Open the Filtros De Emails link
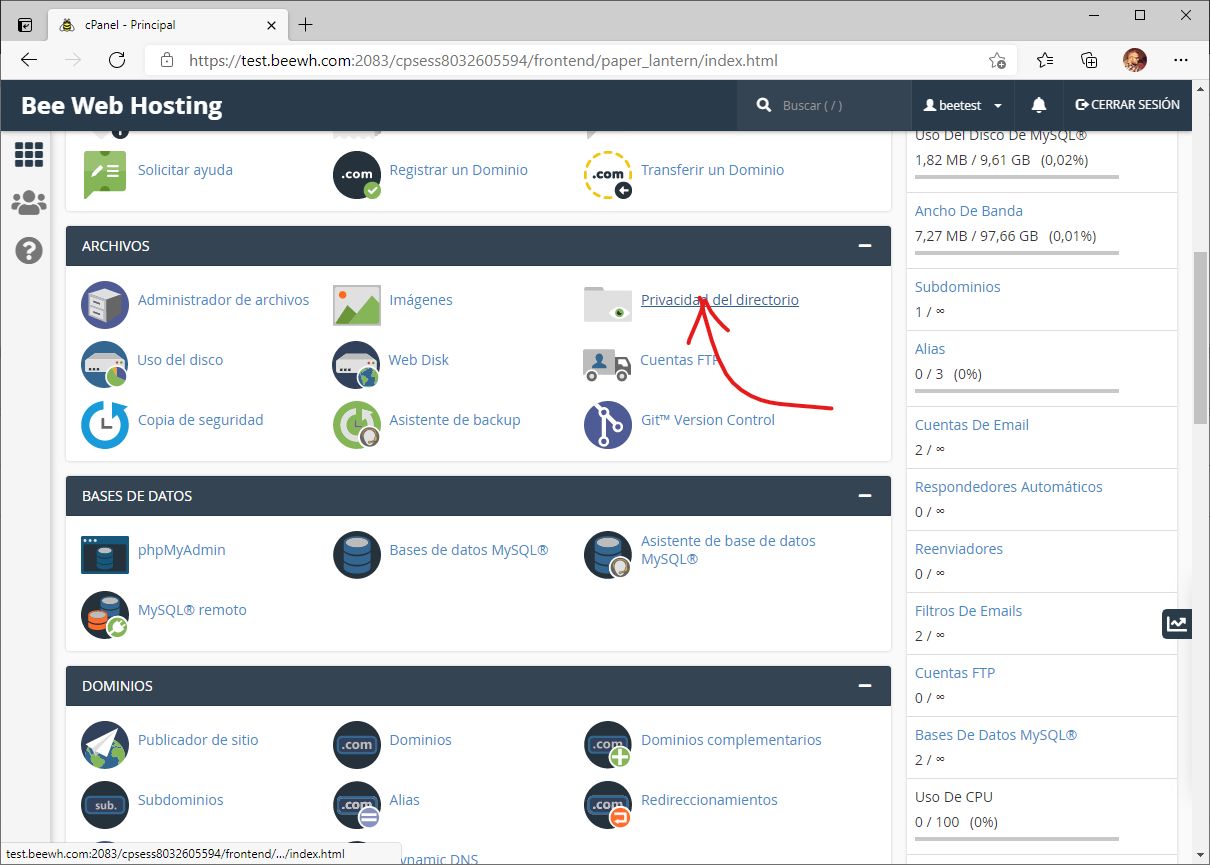Viewport: 1210px width, 865px height. (x=969, y=611)
